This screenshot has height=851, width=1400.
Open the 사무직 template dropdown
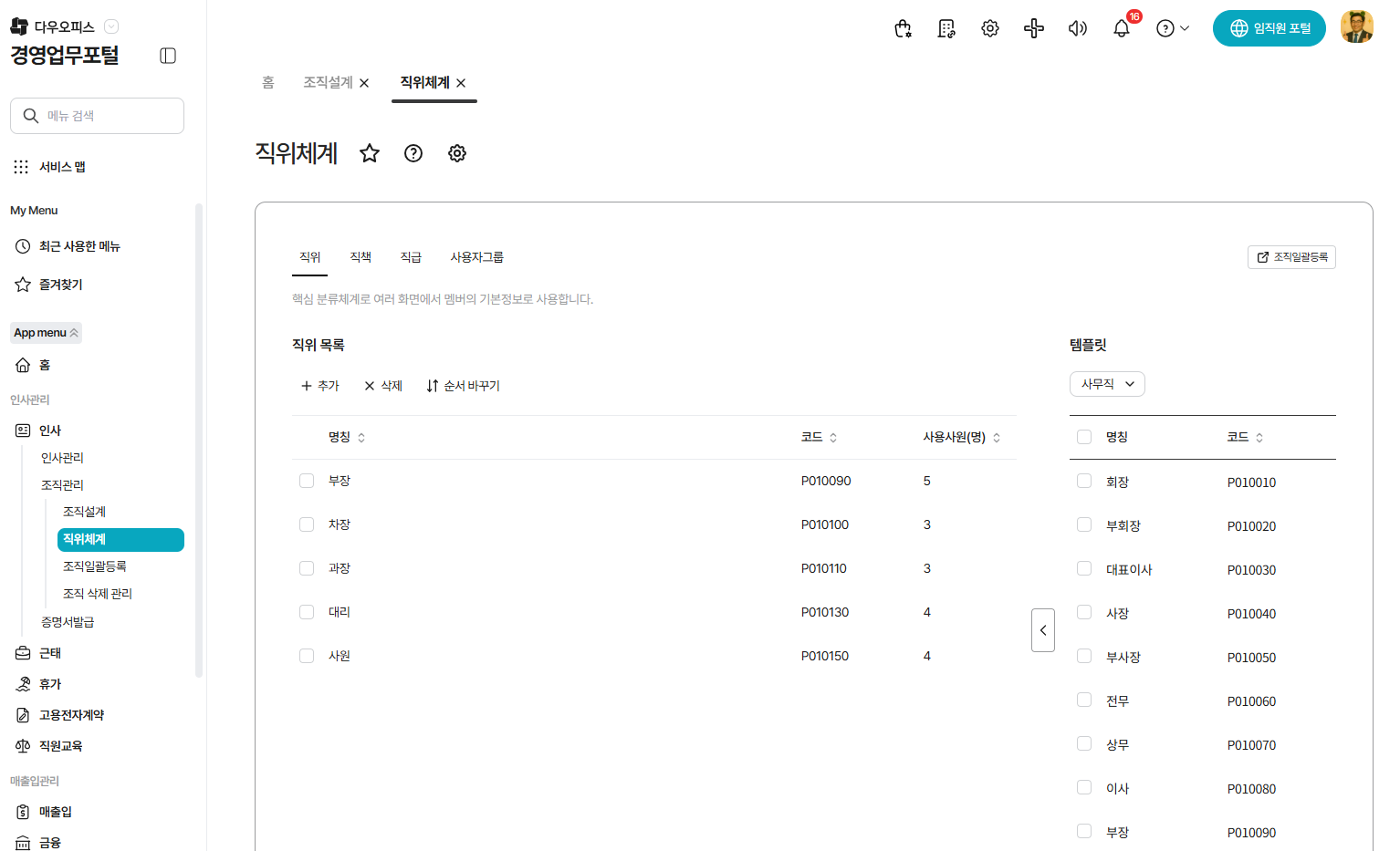(x=1107, y=384)
